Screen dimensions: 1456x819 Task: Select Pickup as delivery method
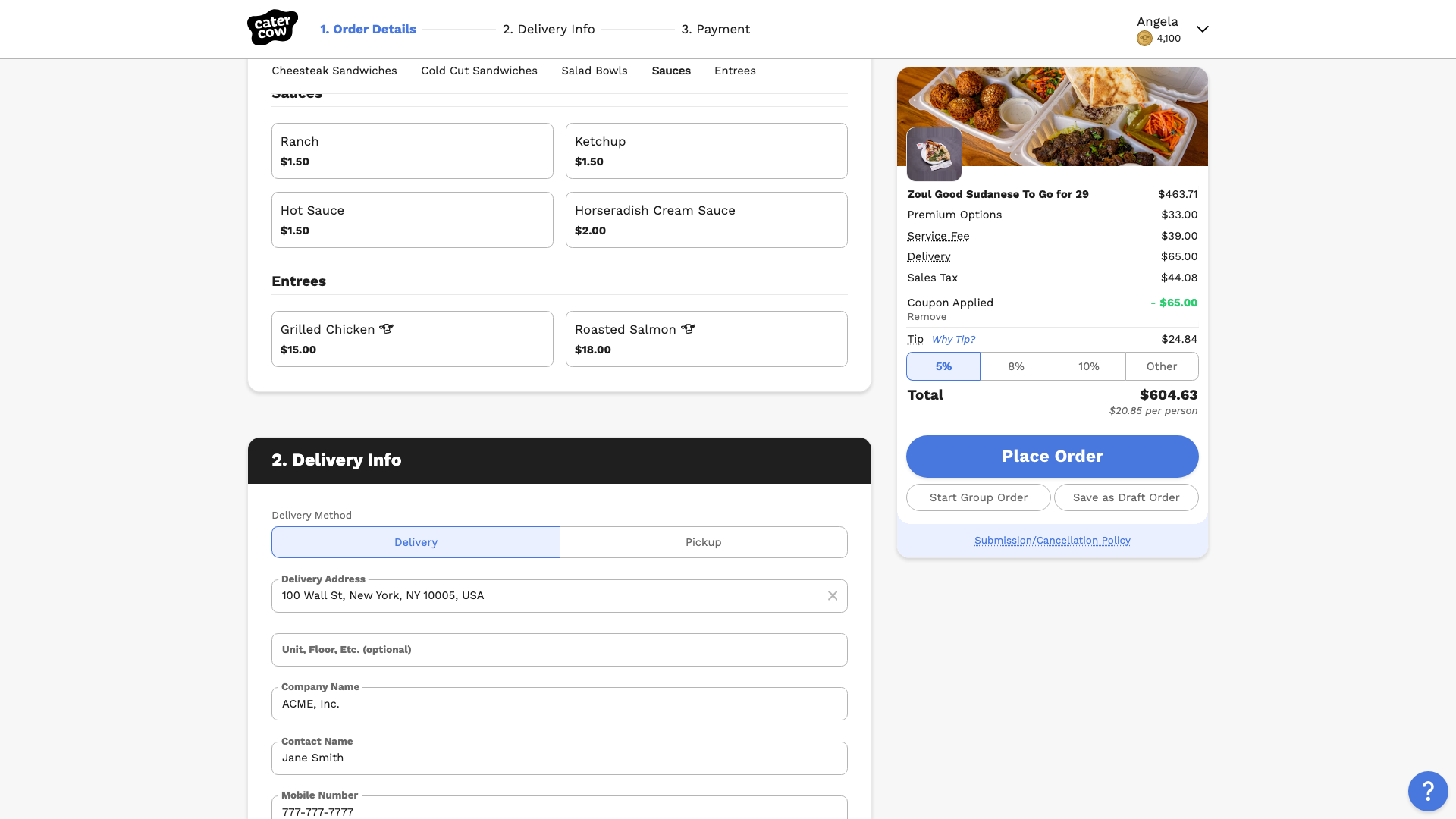[x=704, y=542]
